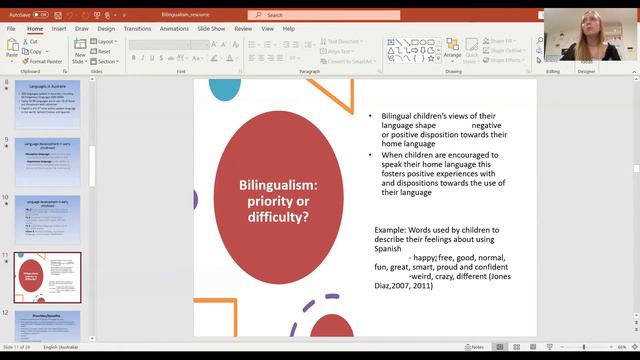Click the Format Painter button
The height and width of the screenshot is (360, 640).
click(x=42, y=61)
